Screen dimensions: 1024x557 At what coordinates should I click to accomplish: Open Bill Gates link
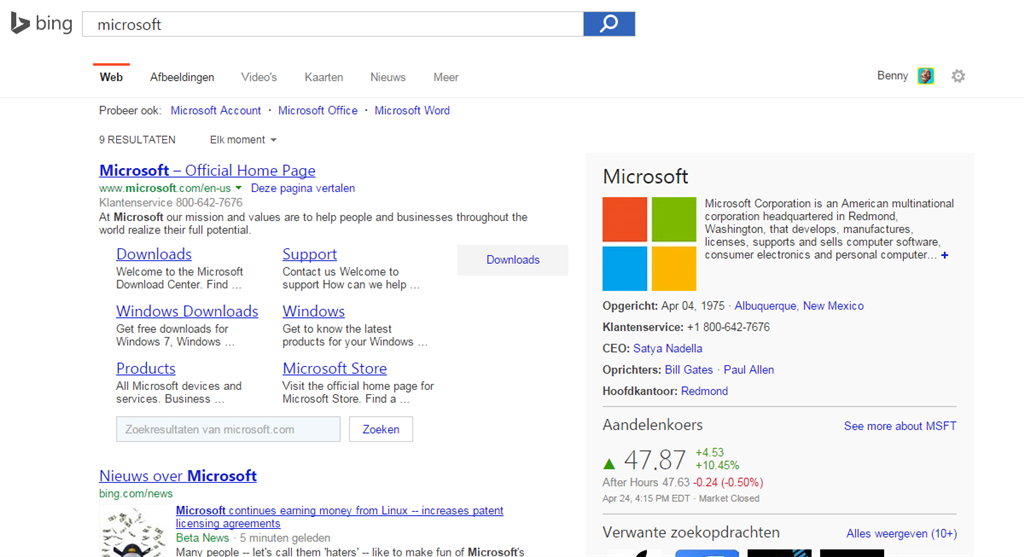pyautogui.click(x=688, y=370)
